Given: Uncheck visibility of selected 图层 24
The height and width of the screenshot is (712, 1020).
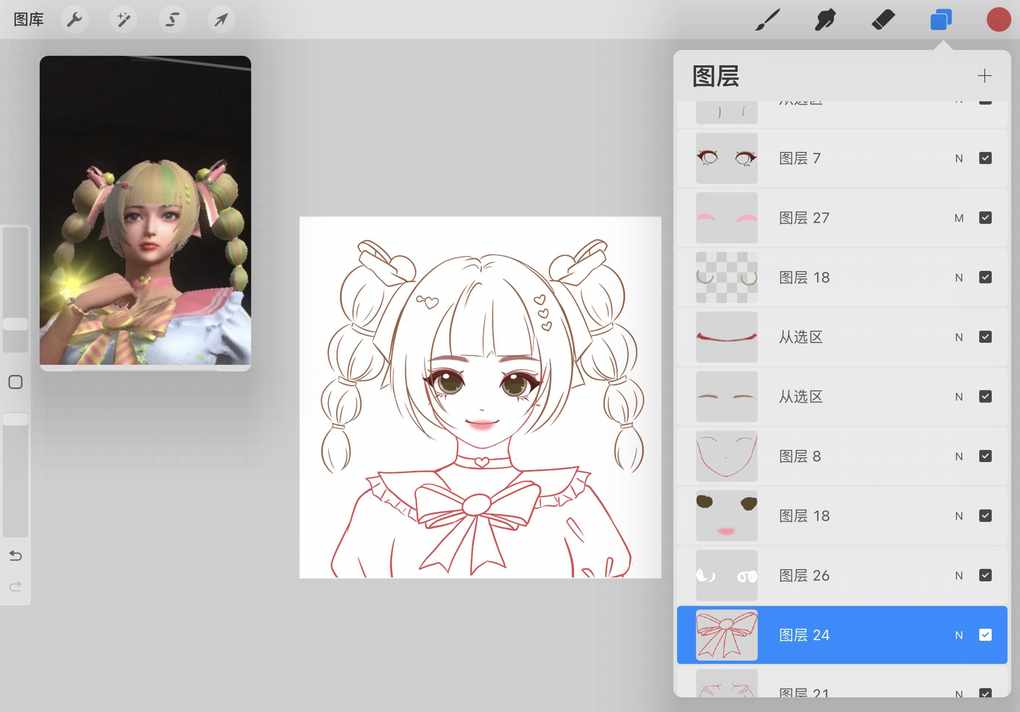Looking at the screenshot, I should coord(986,635).
